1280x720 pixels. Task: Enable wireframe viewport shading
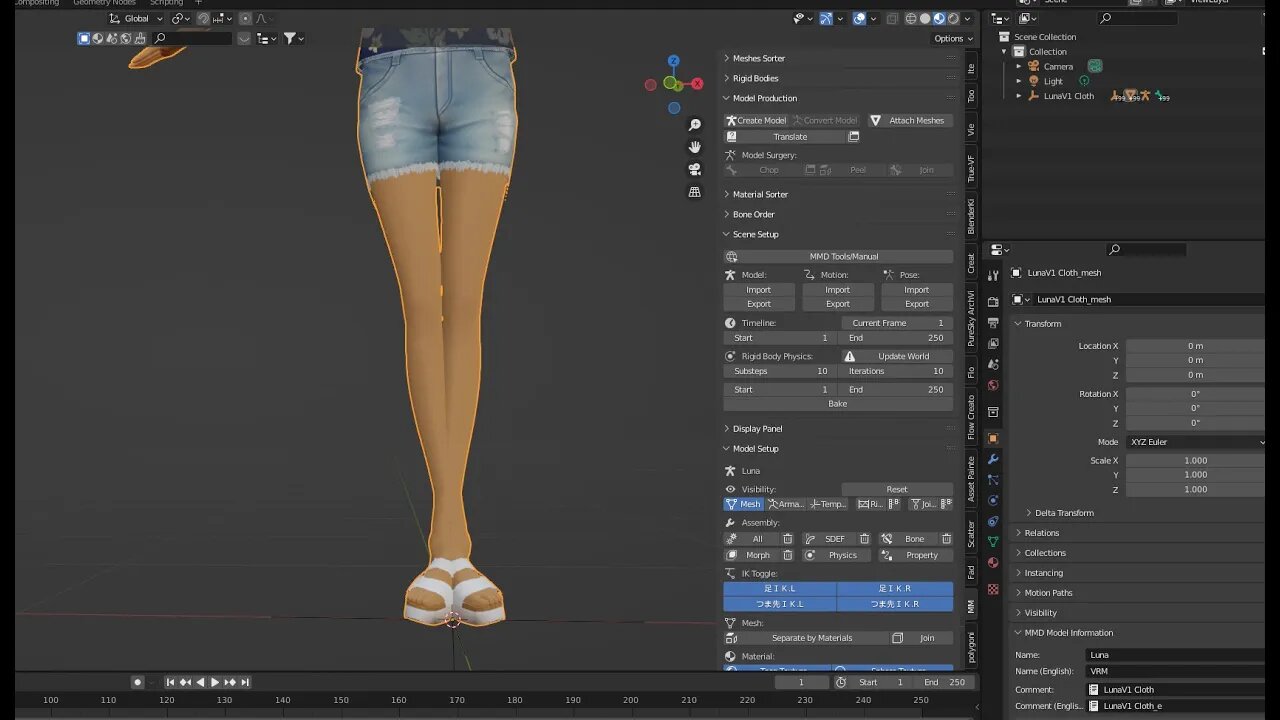pyautogui.click(x=911, y=18)
